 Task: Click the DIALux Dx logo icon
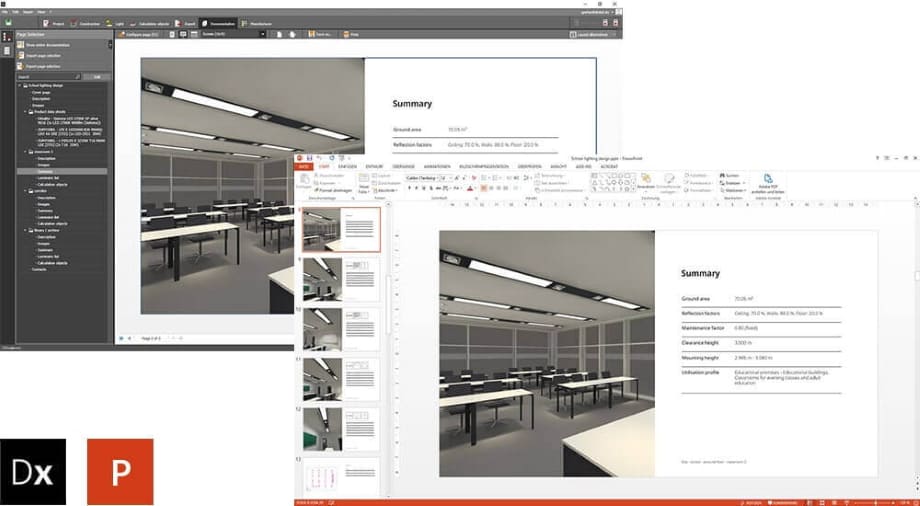click(33, 471)
